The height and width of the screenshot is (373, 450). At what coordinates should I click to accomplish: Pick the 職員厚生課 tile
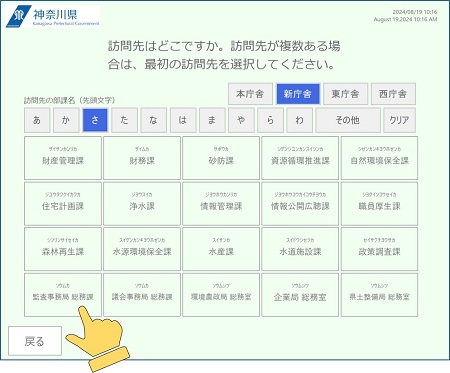(379, 203)
